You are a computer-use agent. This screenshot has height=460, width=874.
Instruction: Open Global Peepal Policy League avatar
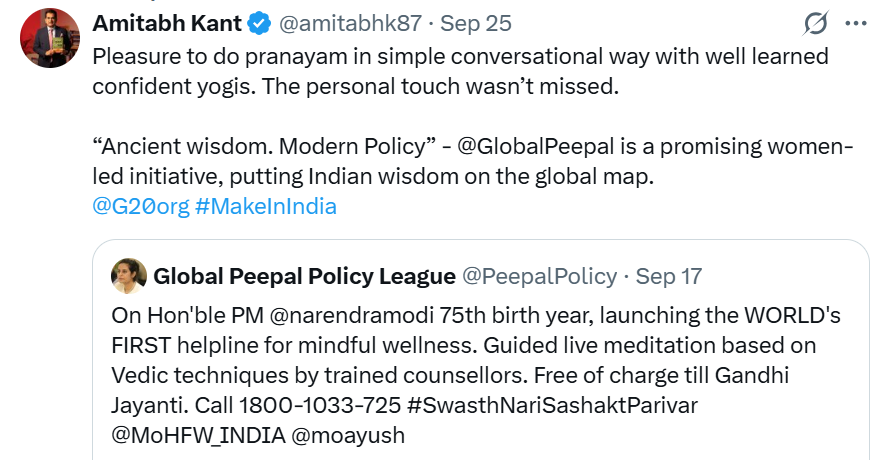[x=129, y=275]
